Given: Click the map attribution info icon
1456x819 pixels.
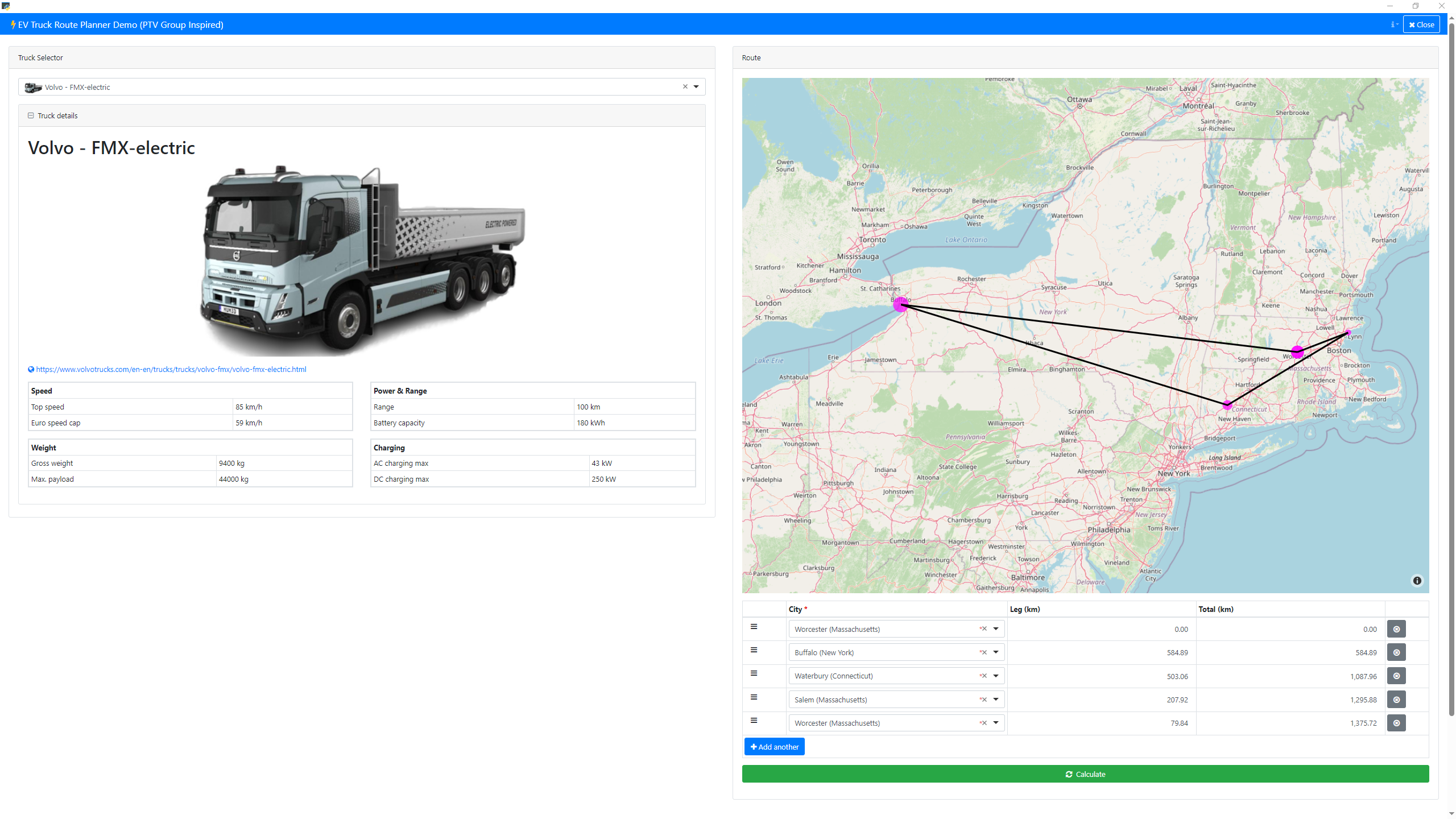Looking at the screenshot, I should click(1417, 581).
